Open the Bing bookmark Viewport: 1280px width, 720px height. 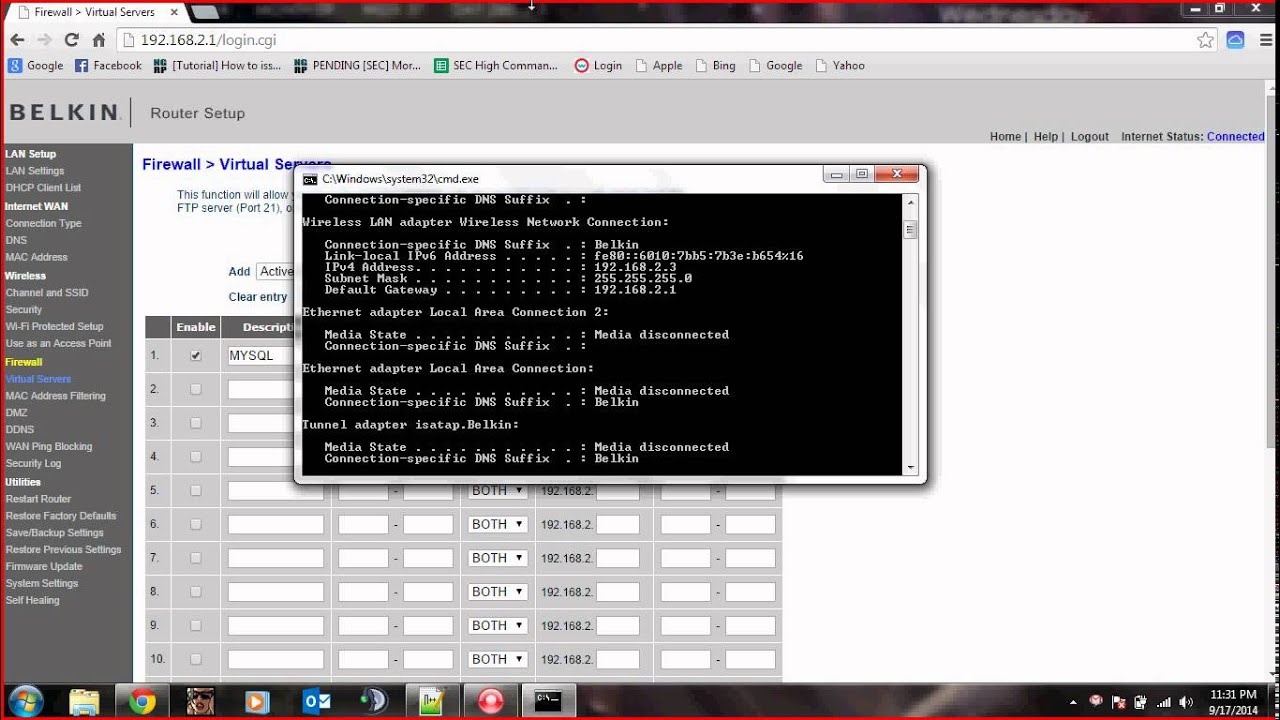click(715, 65)
